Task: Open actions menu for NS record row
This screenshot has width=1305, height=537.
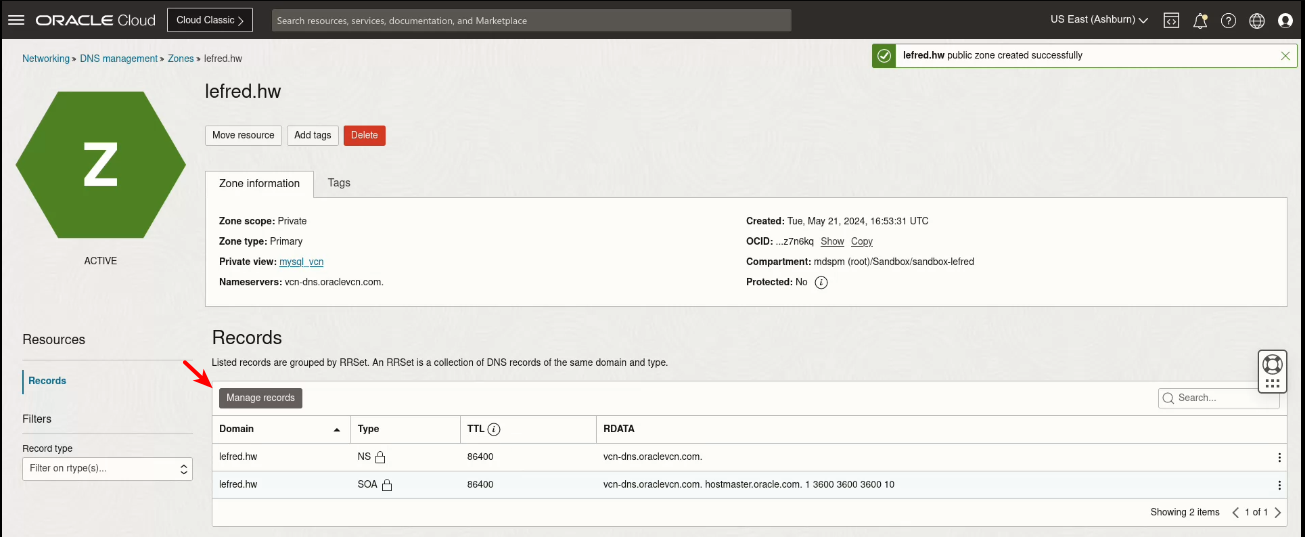Action: [x=1279, y=457]
